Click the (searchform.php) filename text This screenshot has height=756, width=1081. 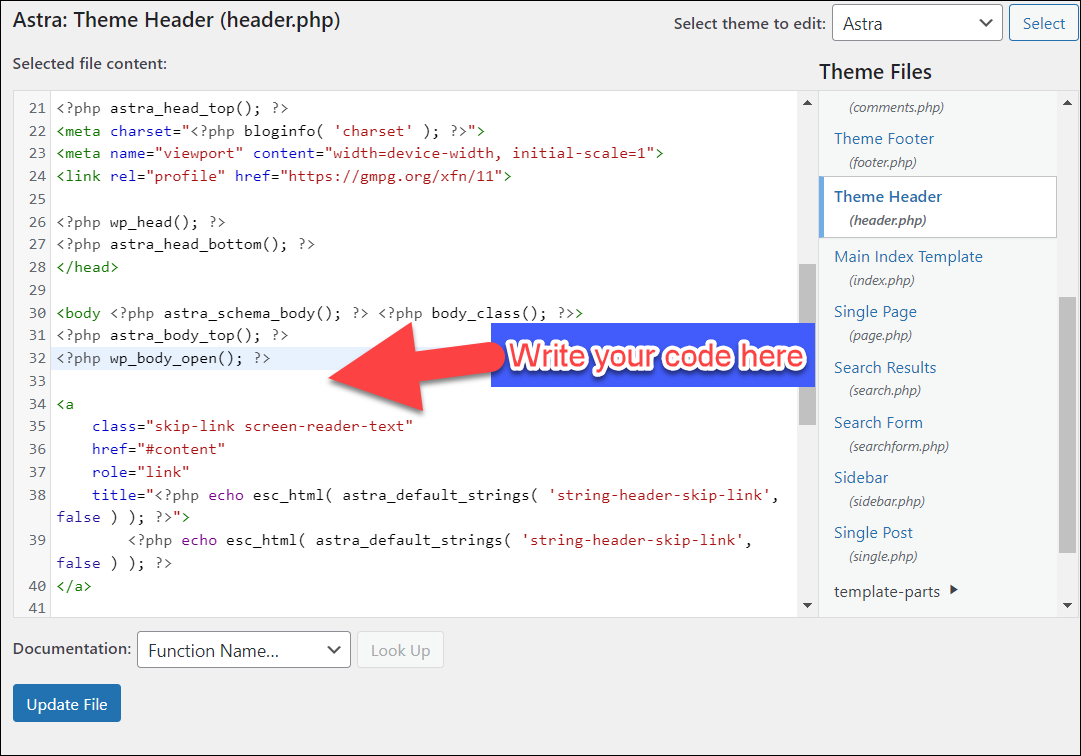coord(899,447)
